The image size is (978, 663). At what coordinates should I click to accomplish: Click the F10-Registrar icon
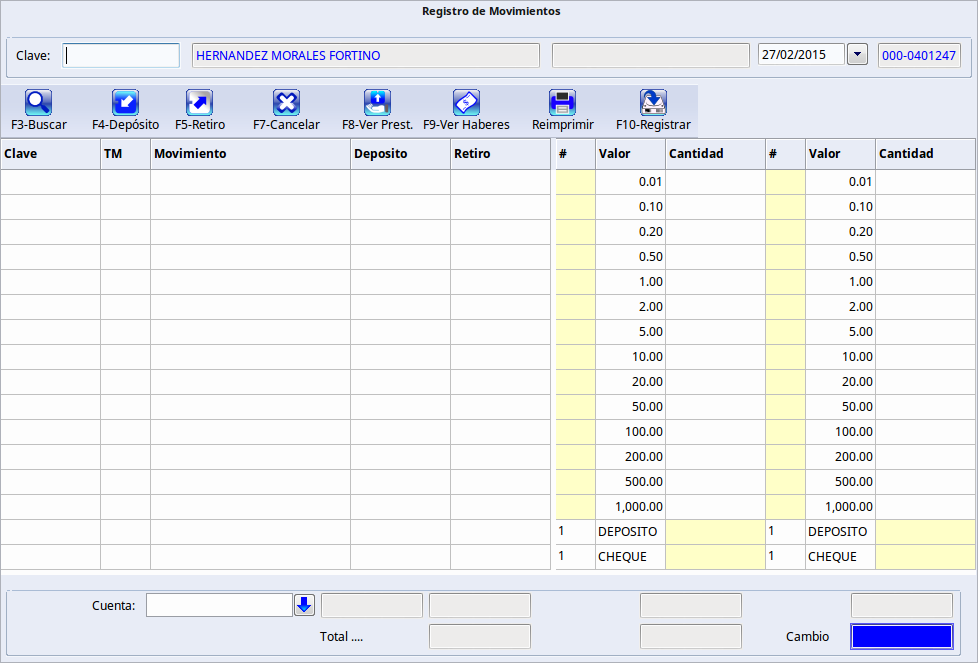point(653,102)
